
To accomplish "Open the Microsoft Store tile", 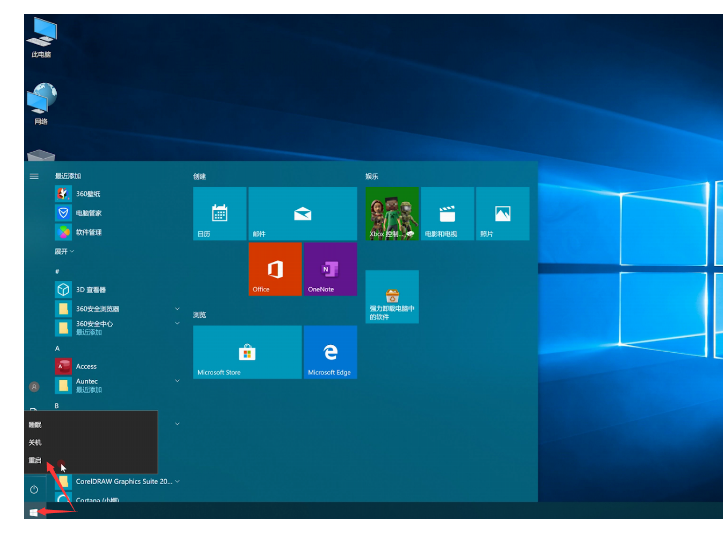I will tap(247, 352).
